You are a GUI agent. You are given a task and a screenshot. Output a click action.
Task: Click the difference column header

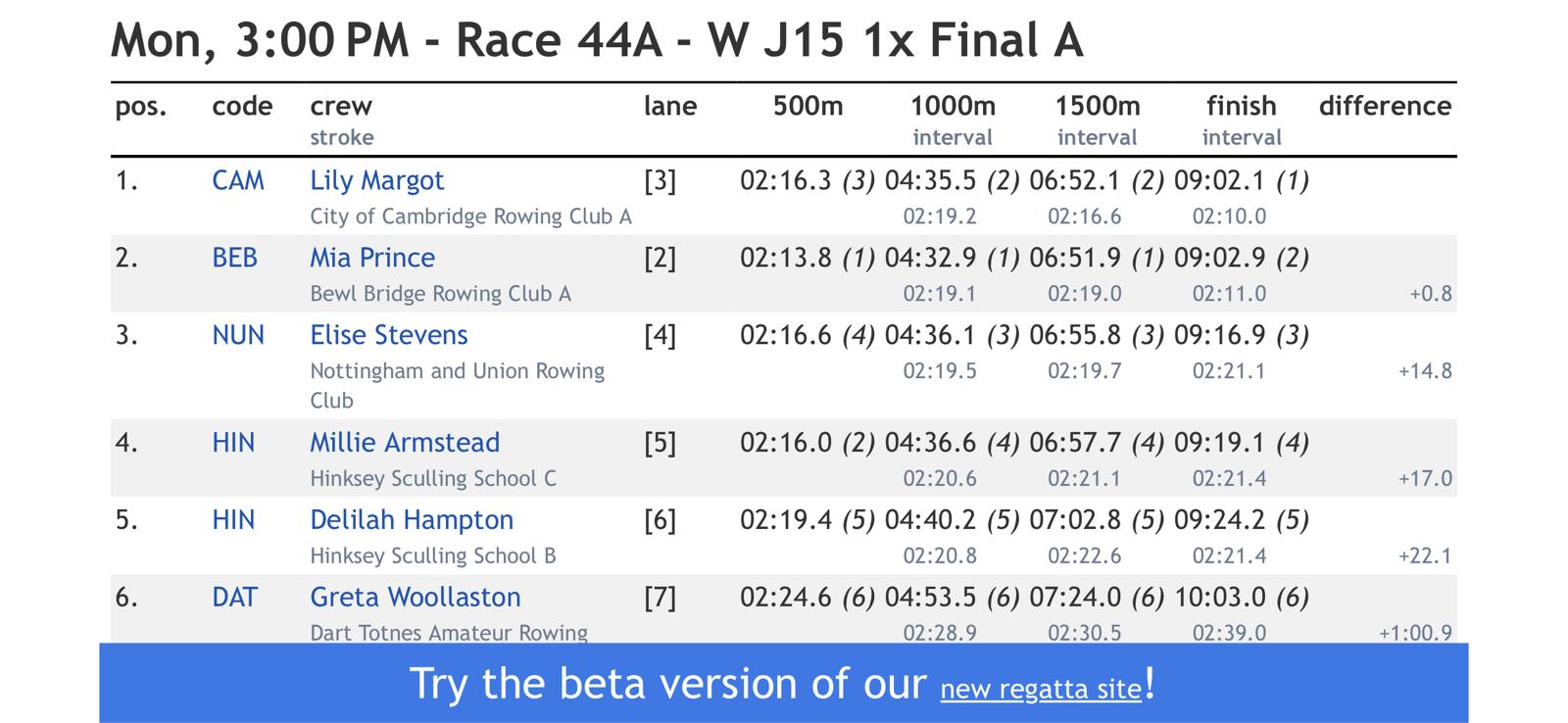pyautogui.click(x=1385, y=107)
